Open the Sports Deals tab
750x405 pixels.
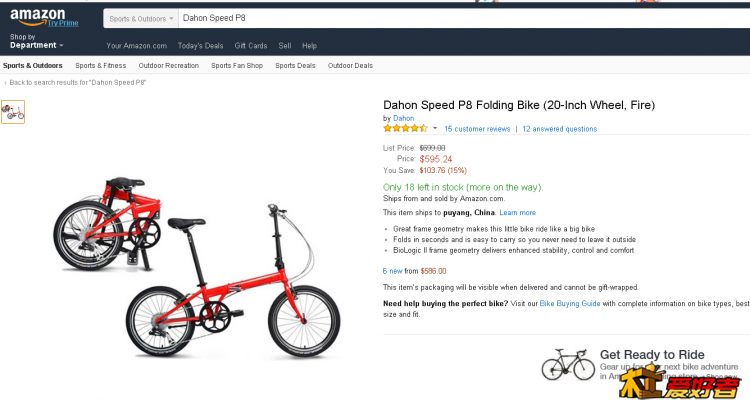click(x=295, y=66)
